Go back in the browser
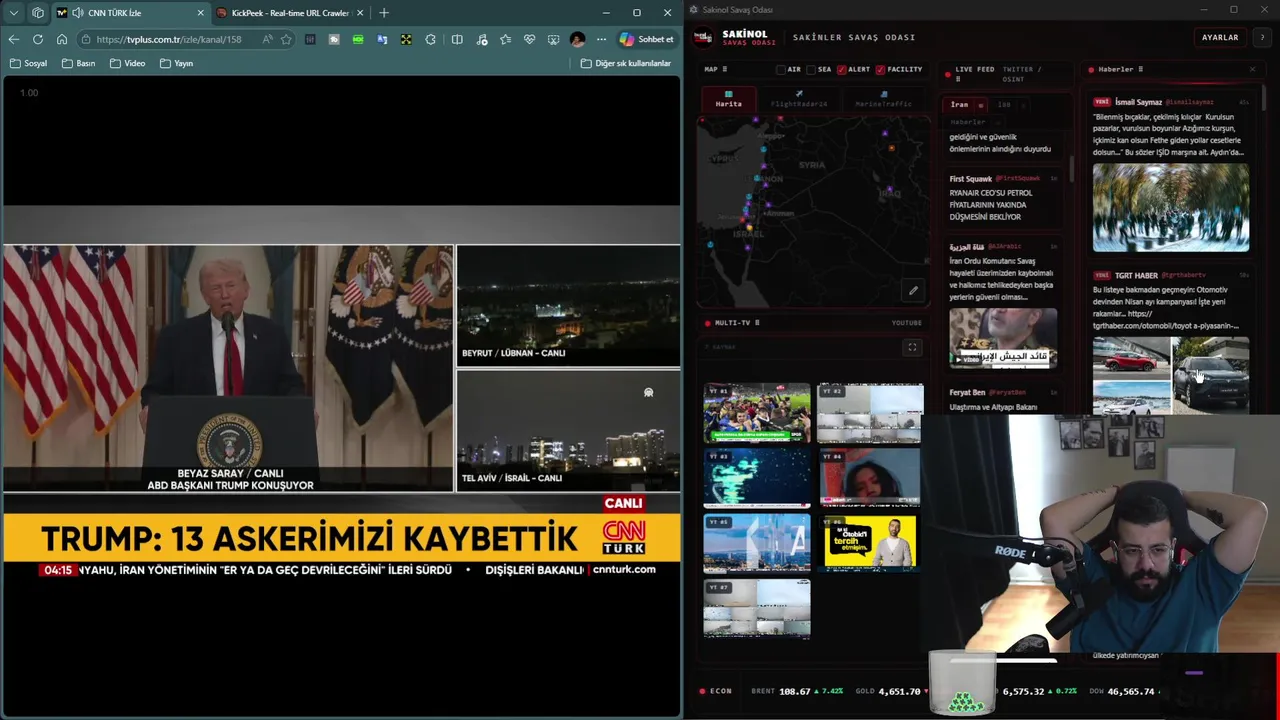Screen dimensions: 1280x720 coord(13,39)
